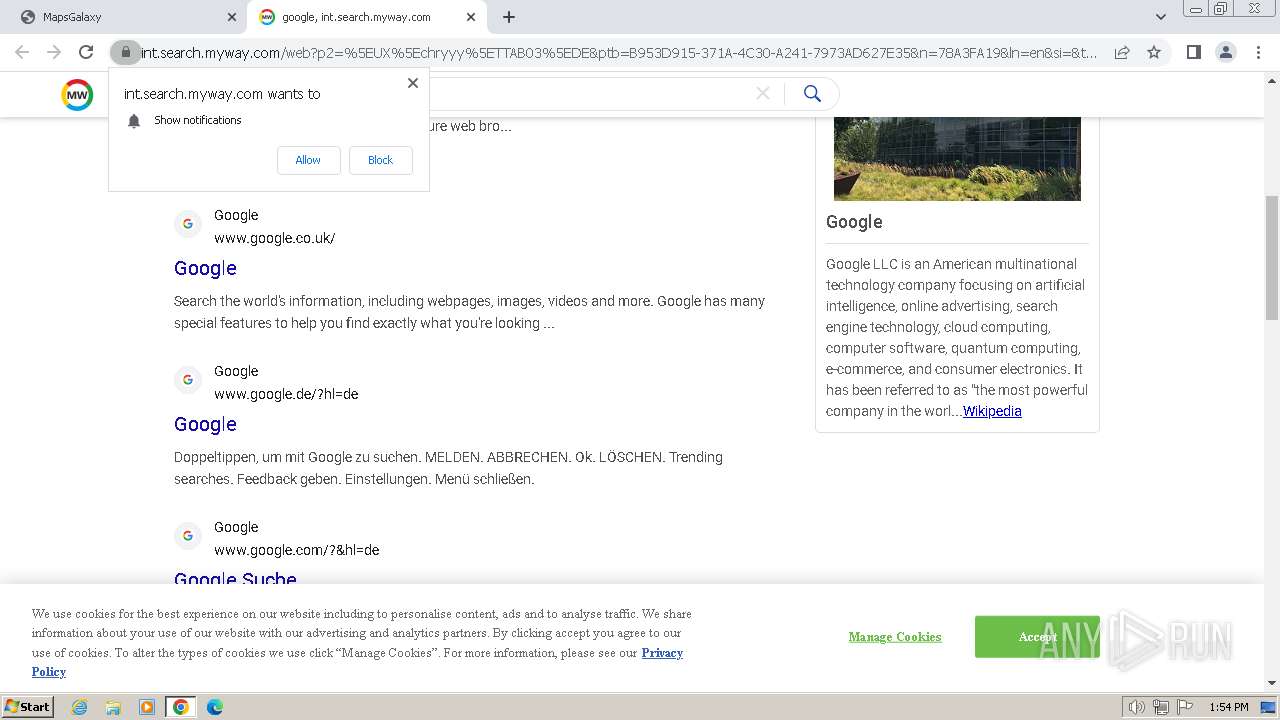Screen dimensions: 1280x720
Task: Open Windows Media Player from taskbar
Action: [147, 707]
